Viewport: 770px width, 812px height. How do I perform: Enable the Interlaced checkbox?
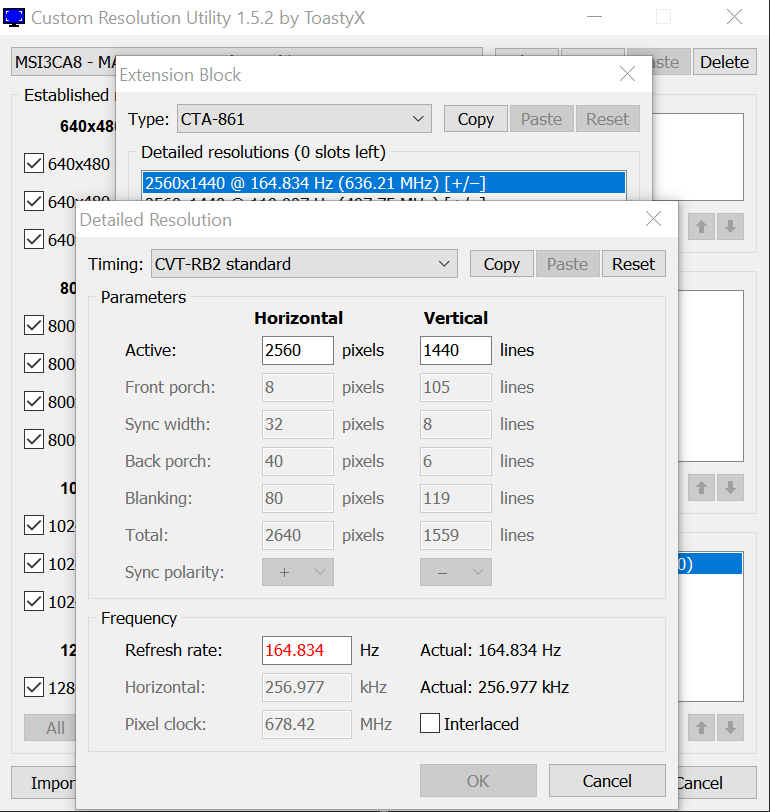(430, 724)
